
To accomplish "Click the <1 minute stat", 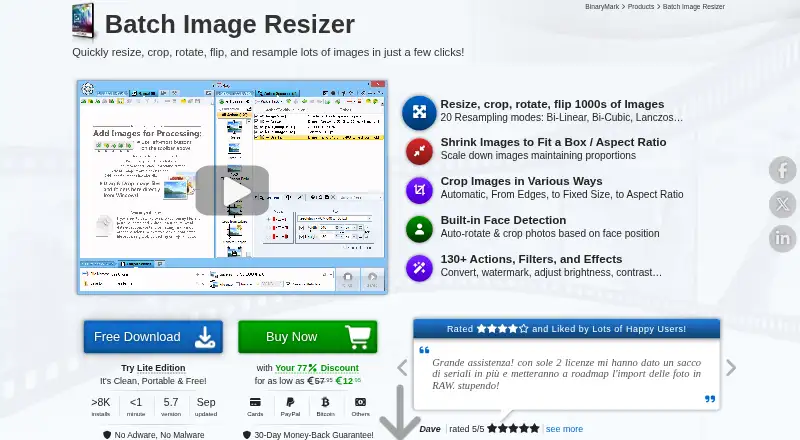I will coord(136,407).
